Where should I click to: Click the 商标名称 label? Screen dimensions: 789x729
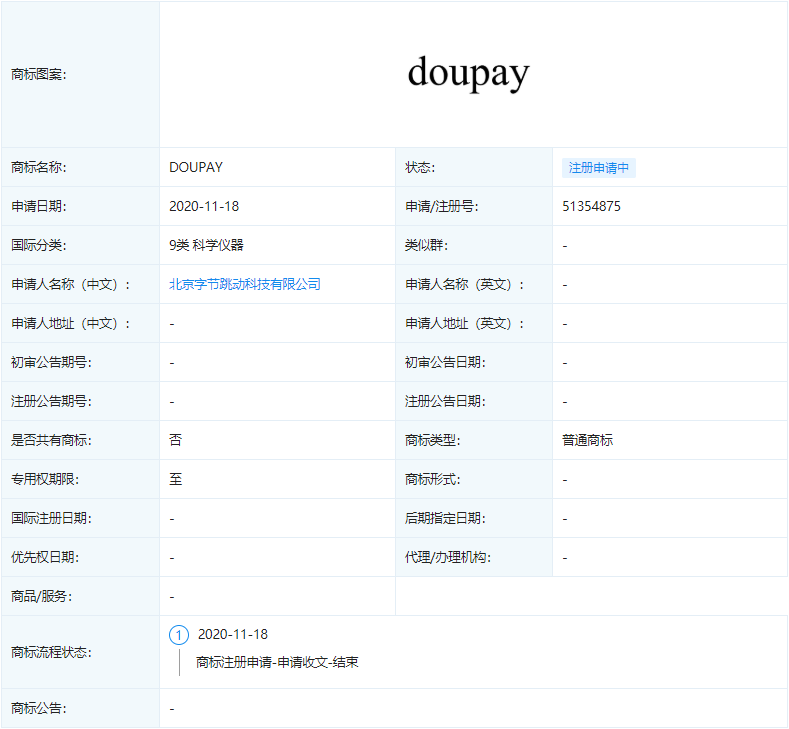39,168
